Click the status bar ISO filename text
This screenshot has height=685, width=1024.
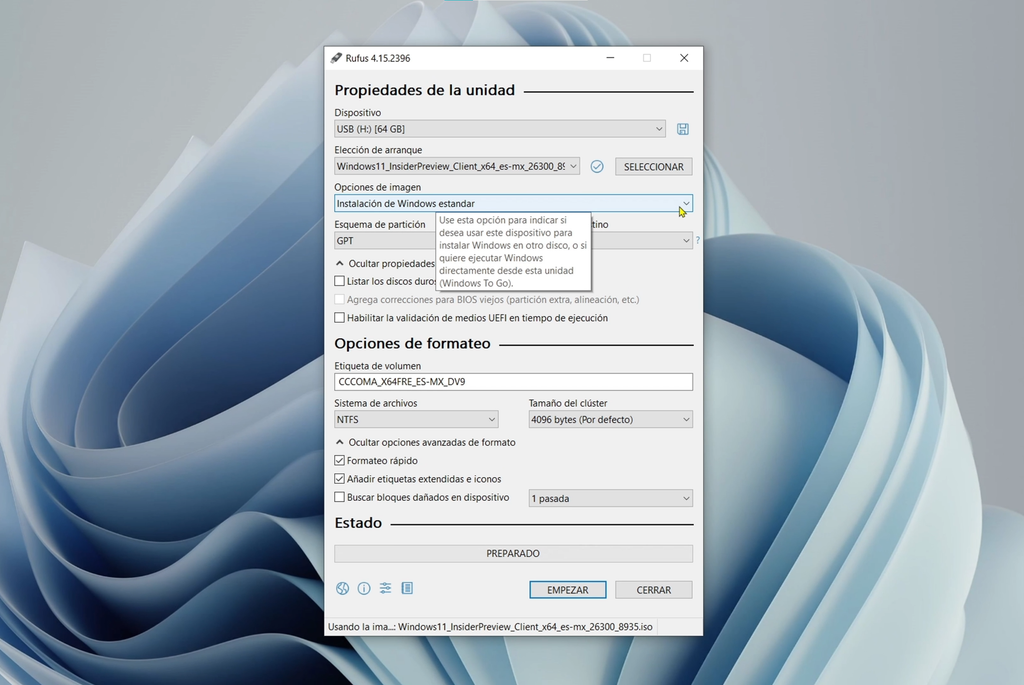coord(525,627)
